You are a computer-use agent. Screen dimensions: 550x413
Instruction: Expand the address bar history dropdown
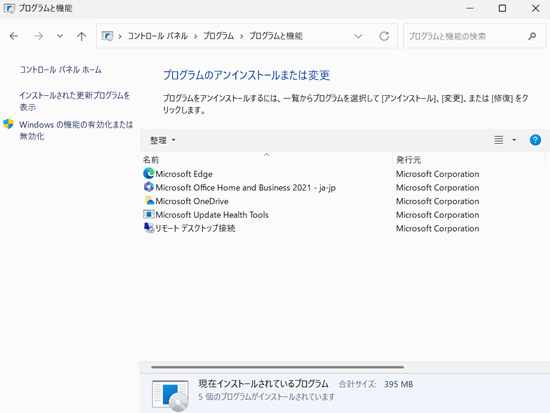[358, 36]
